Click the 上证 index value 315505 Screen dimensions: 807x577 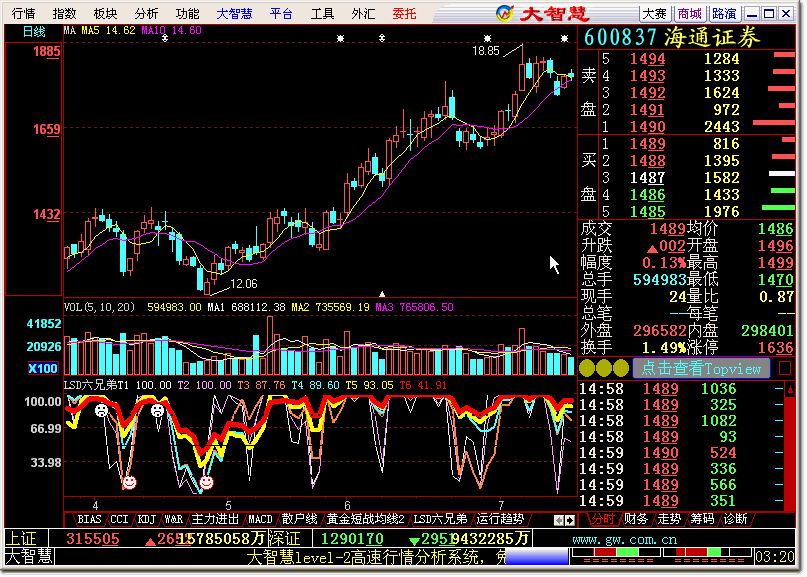[x=93, y=539]
